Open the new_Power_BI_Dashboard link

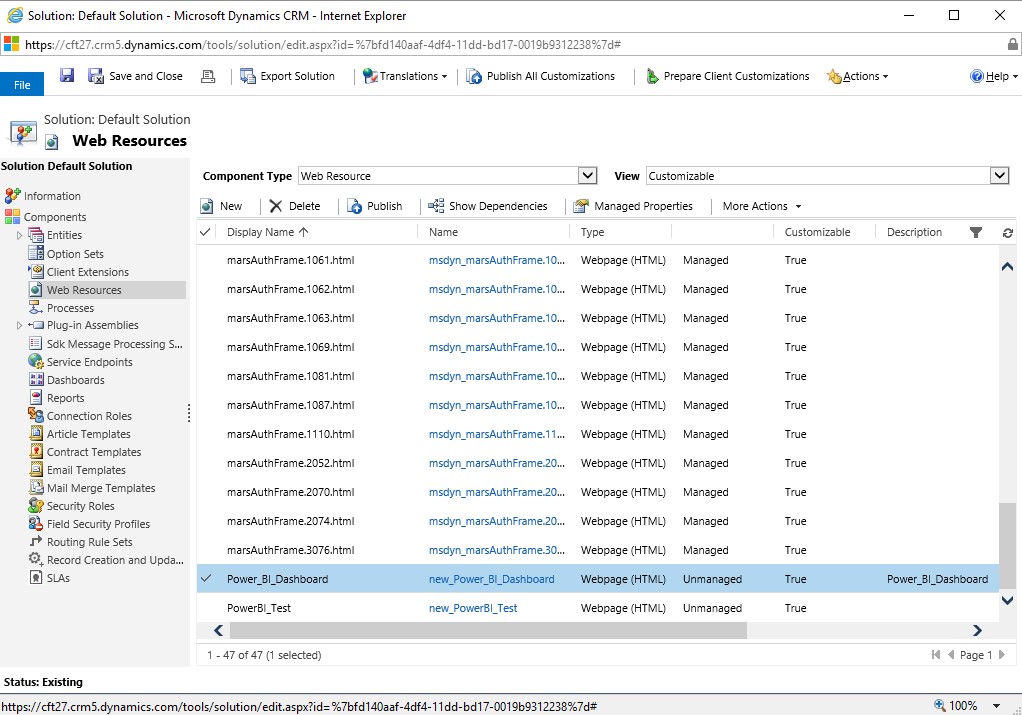click(491, 579)
